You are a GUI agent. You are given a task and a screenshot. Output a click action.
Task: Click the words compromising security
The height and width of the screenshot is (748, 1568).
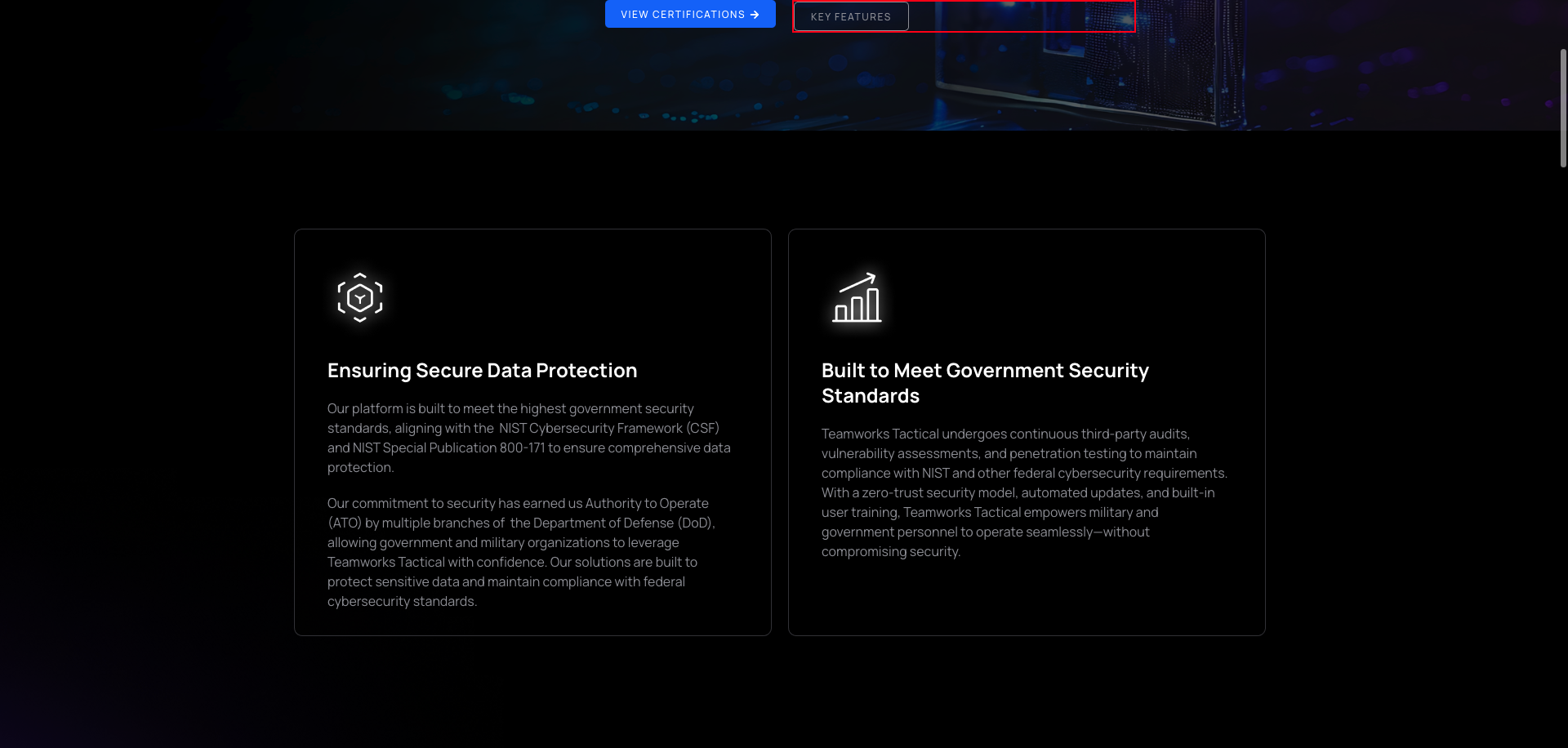pos(890,552)
